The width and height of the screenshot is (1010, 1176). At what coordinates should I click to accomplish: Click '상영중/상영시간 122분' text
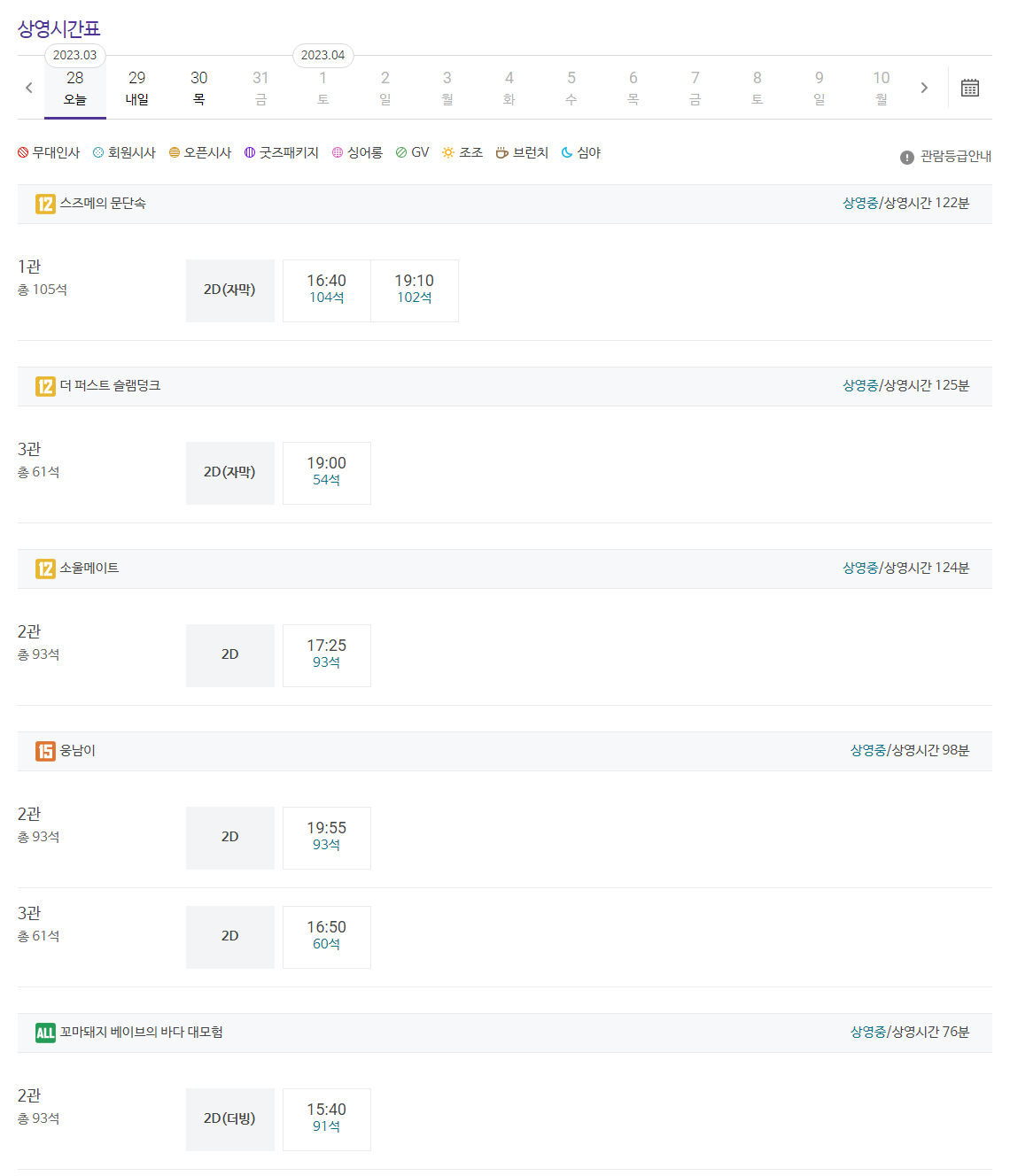click(x=905, y=203)
